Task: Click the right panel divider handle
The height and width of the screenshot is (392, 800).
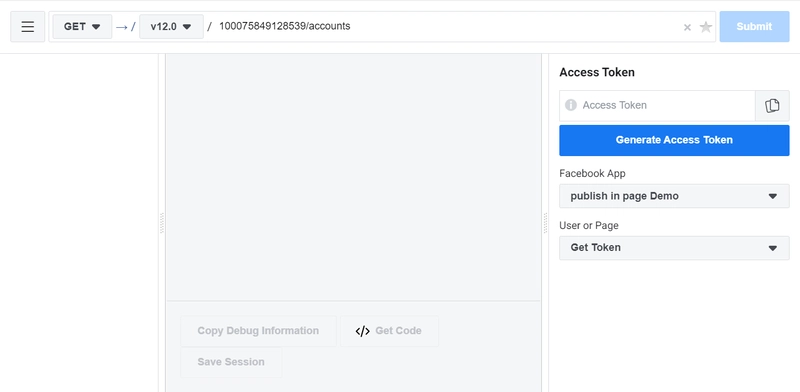Action: (x=545, y=223)
